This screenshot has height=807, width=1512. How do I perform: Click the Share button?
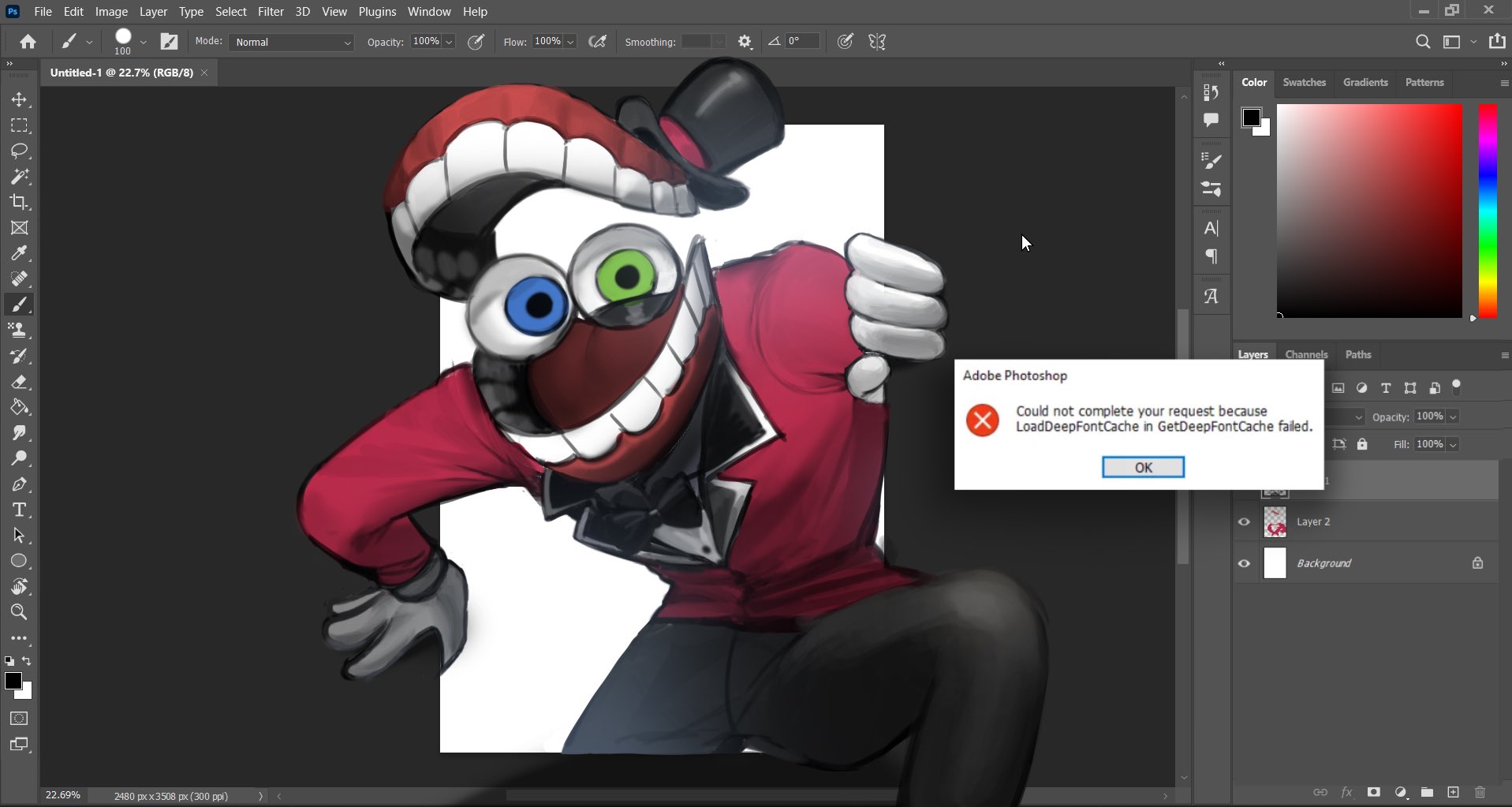(x=1497, y=41)
